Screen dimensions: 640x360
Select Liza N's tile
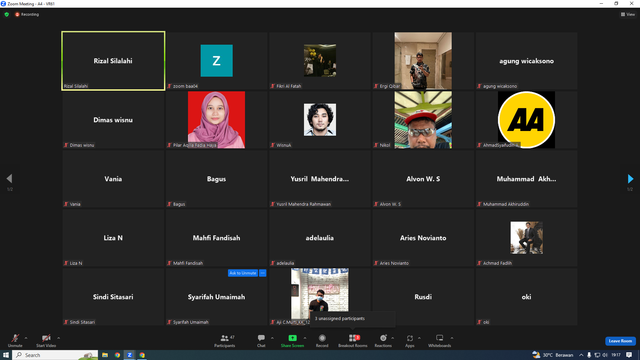113,238
